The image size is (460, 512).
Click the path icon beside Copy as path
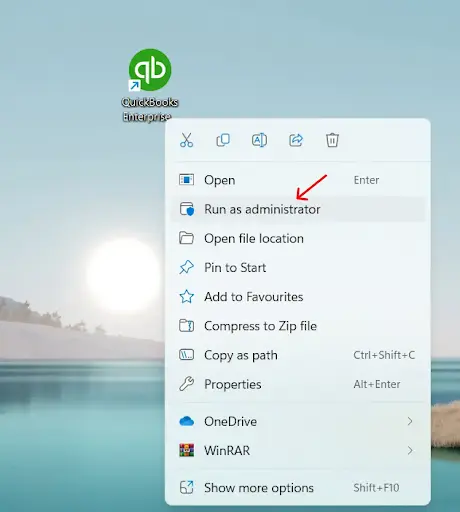(186, 355)
